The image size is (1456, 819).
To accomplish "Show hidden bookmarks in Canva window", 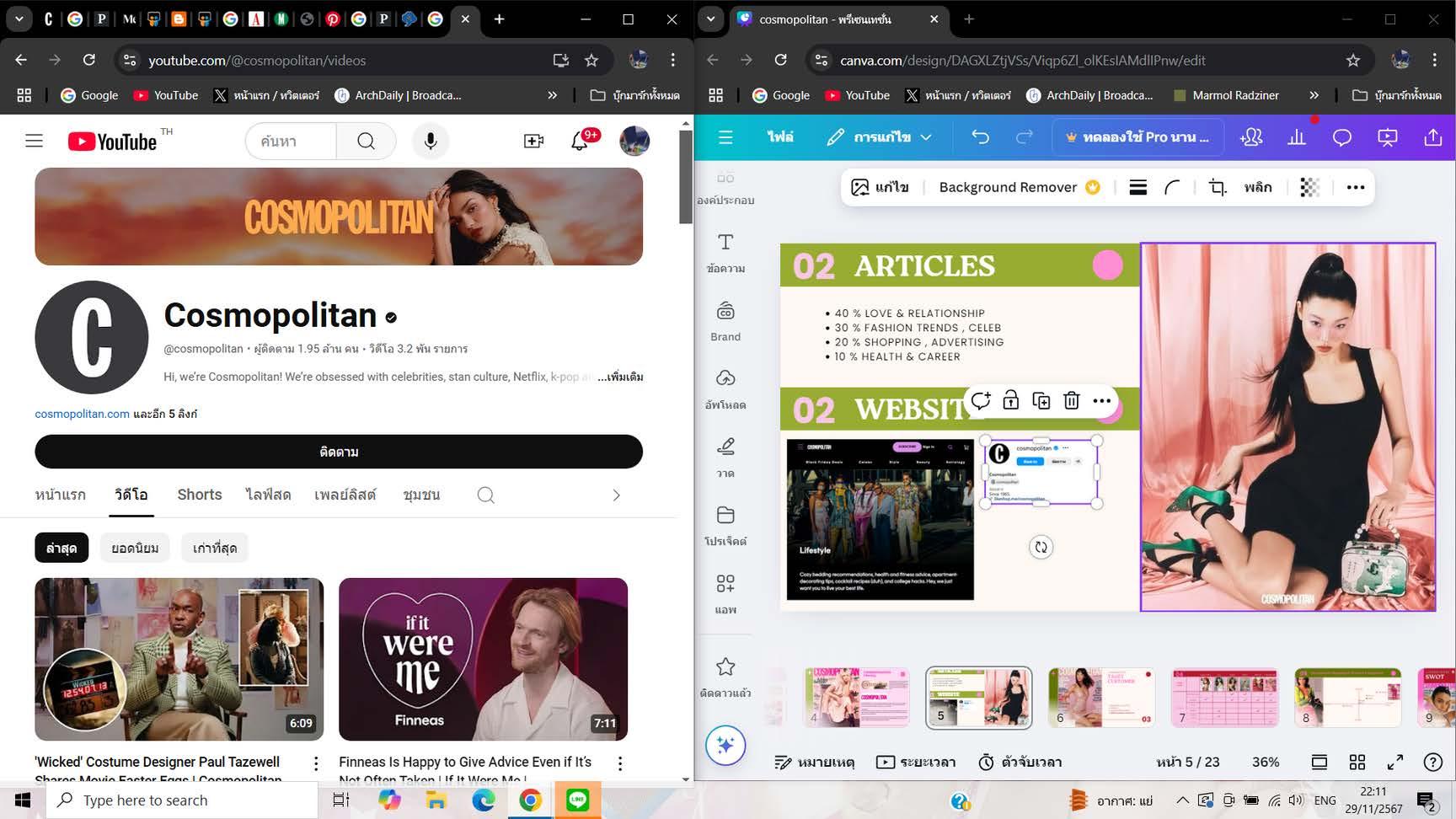I will 1314,95.
